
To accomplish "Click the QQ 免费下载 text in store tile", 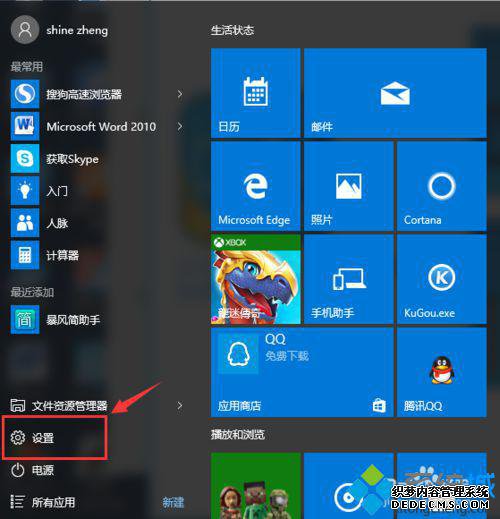I will [x=287, y=347].
